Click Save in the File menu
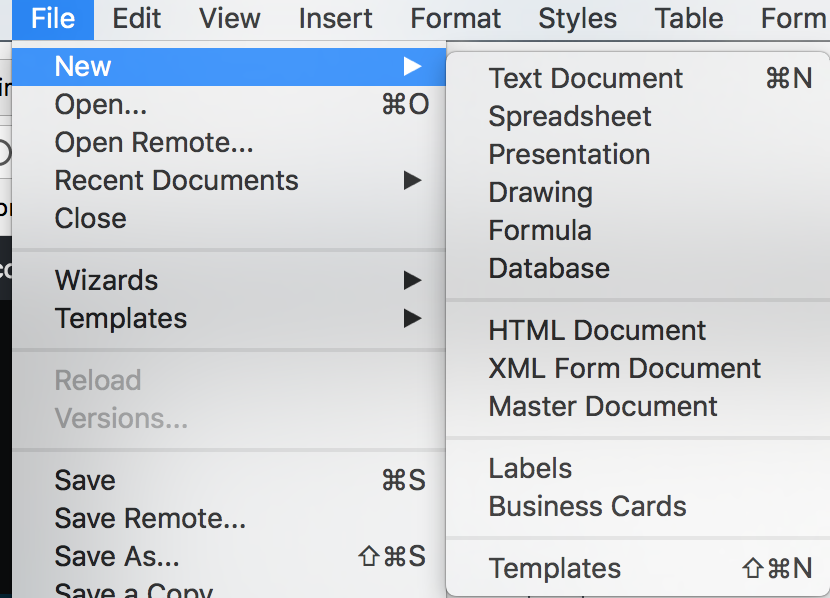Image resolution: width=830 pixels, height=598 pixels. [x=229, y=481]
